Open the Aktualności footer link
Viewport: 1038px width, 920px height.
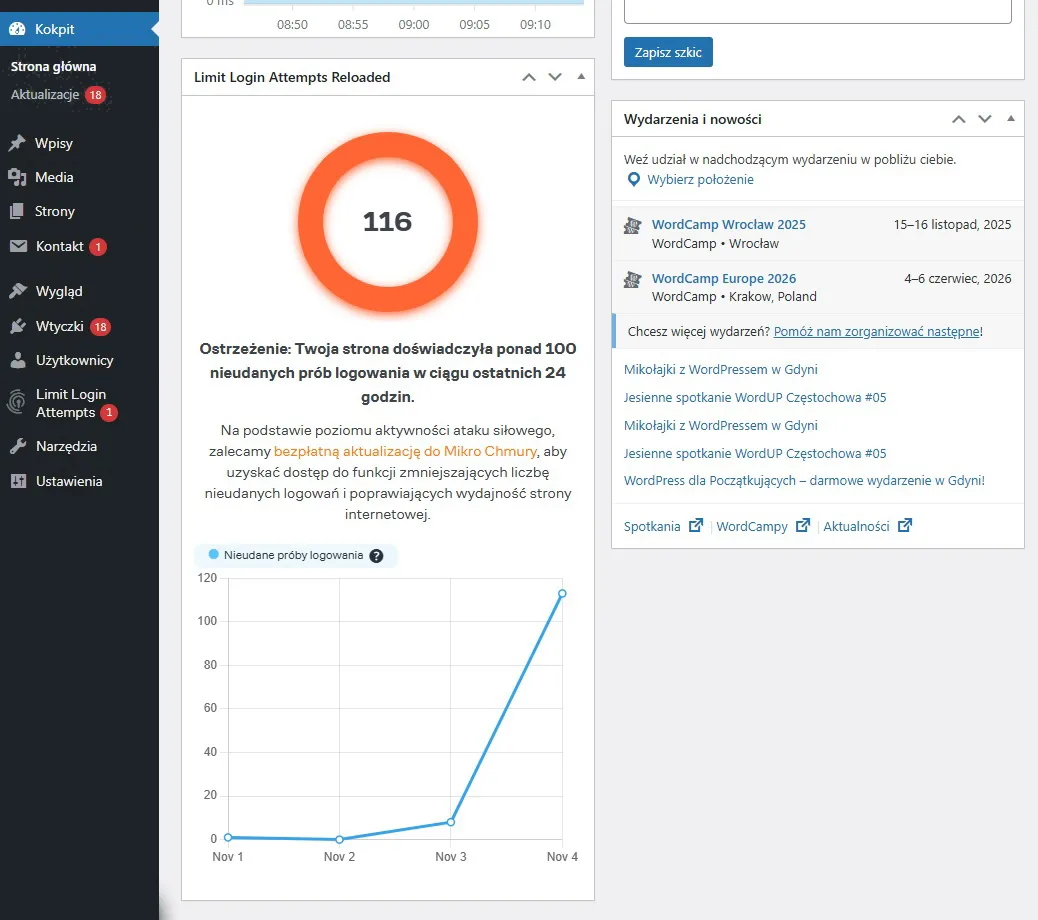coord(856,526)
